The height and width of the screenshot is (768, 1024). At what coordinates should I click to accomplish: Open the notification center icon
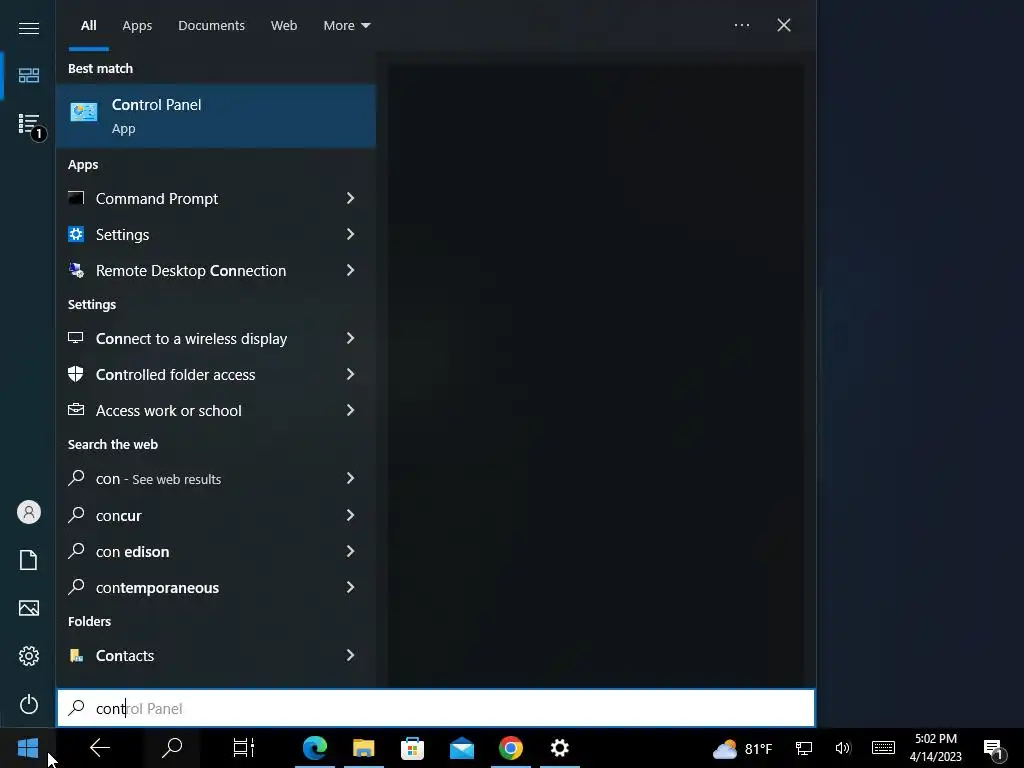pyautogui.click(x=993, y=750)
